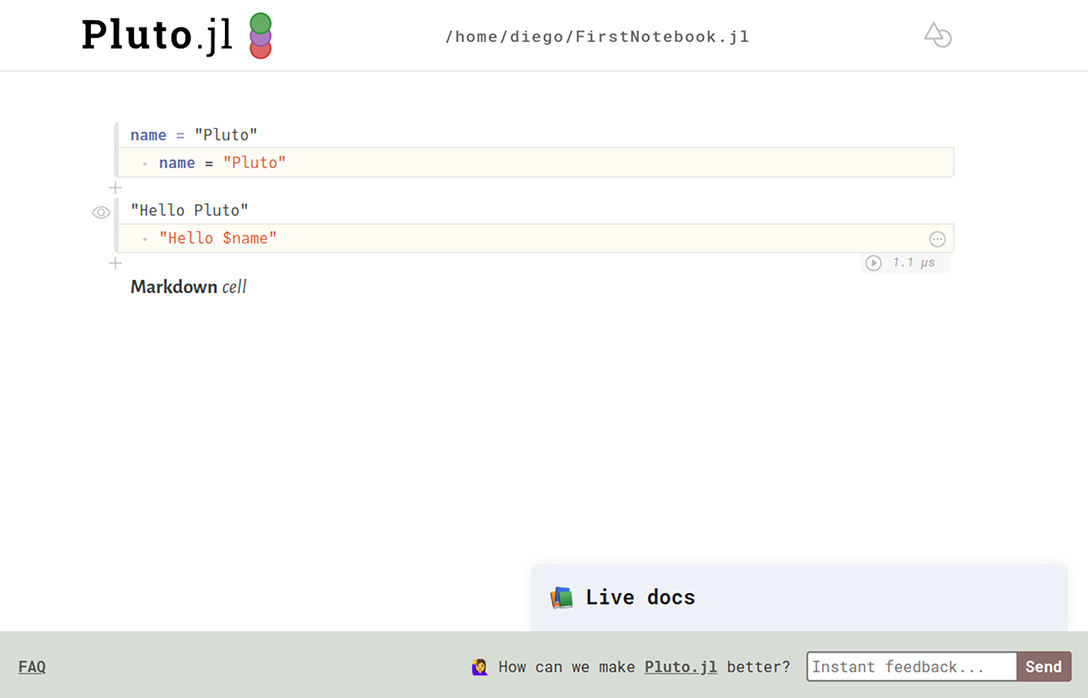
Task: Open the Pluto.jl link in footer
Action: (x=681, y=667)
